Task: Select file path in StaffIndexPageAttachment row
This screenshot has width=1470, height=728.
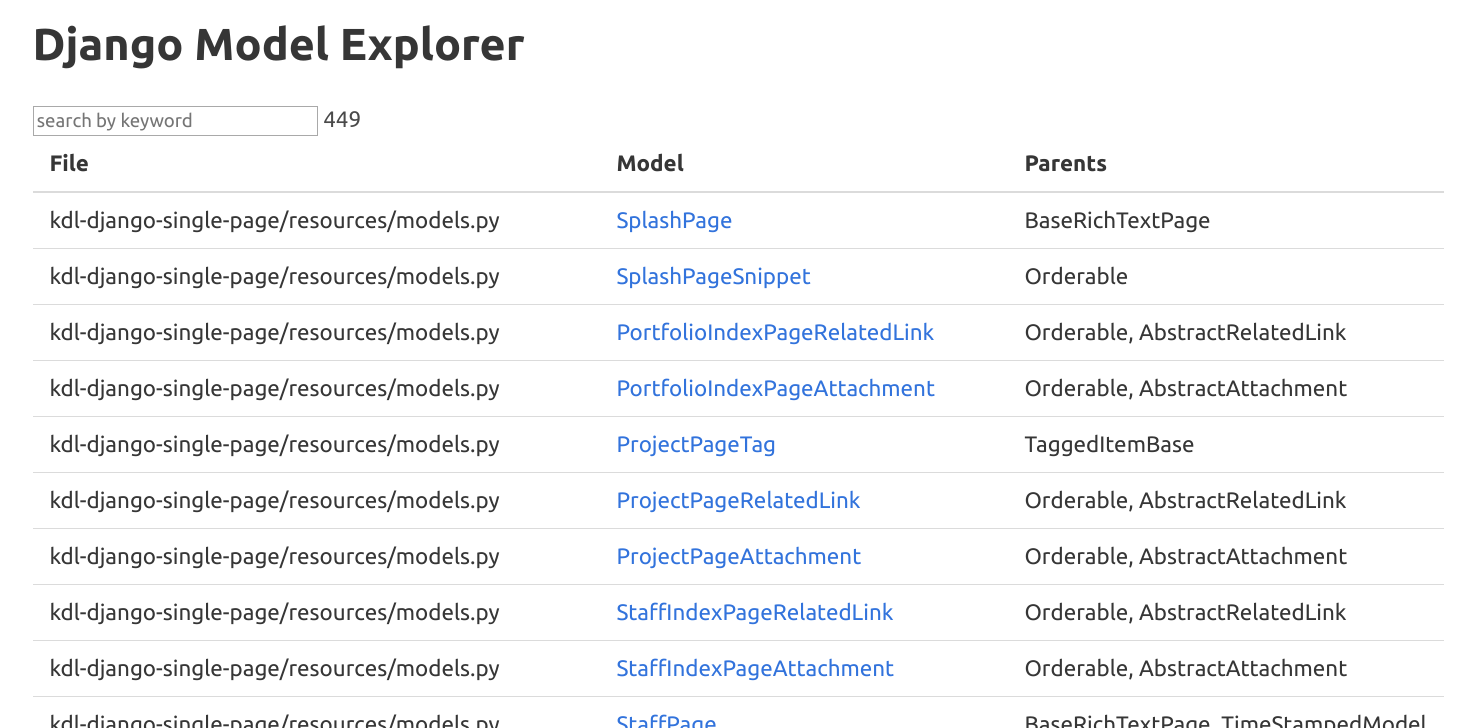Action: pos(274,669)
